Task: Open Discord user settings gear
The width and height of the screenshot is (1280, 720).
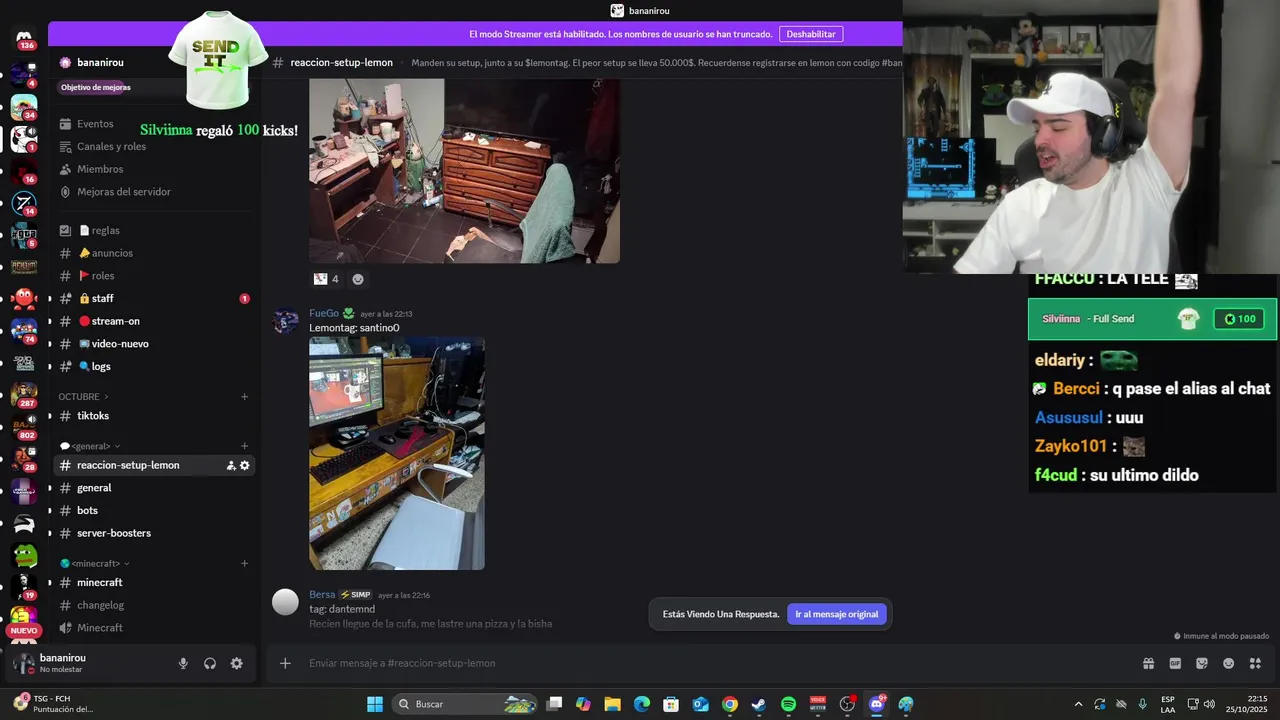Action: tap(237, 663)
